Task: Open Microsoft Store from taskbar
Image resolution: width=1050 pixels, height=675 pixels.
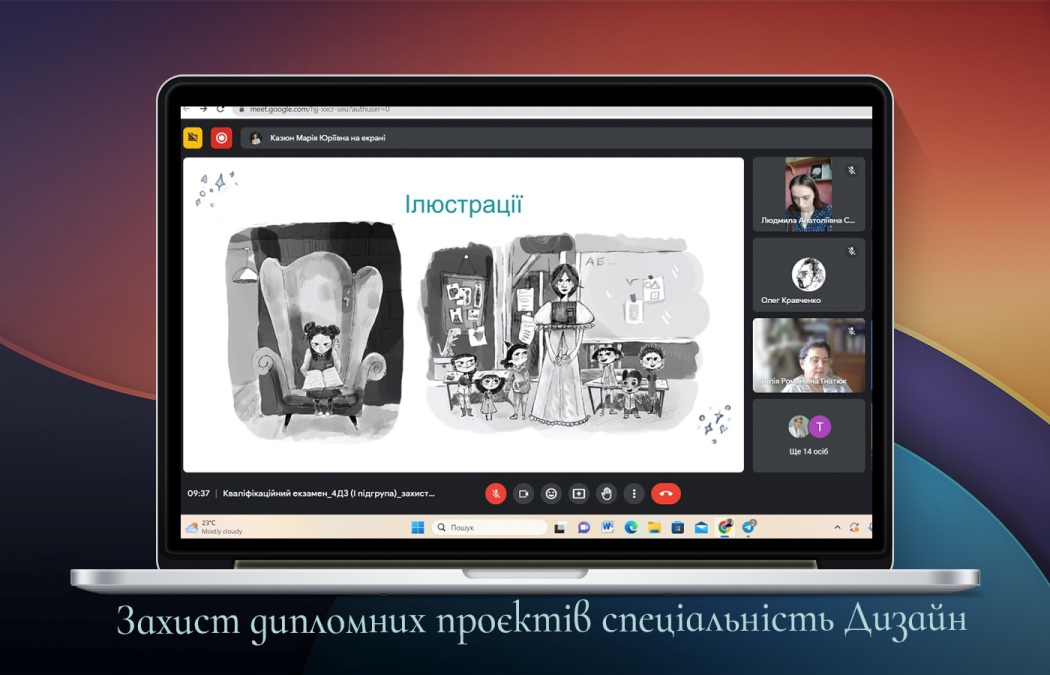Action: coord(678,528)
